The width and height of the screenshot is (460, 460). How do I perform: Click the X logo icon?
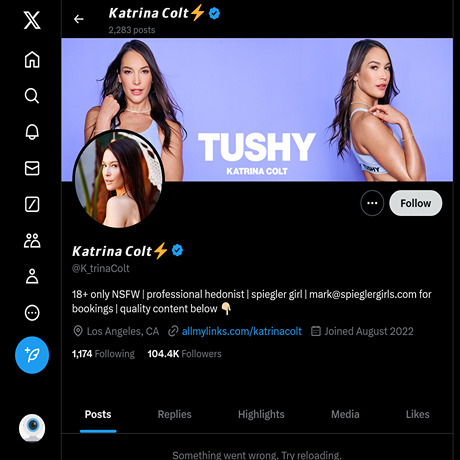point(32,20)
